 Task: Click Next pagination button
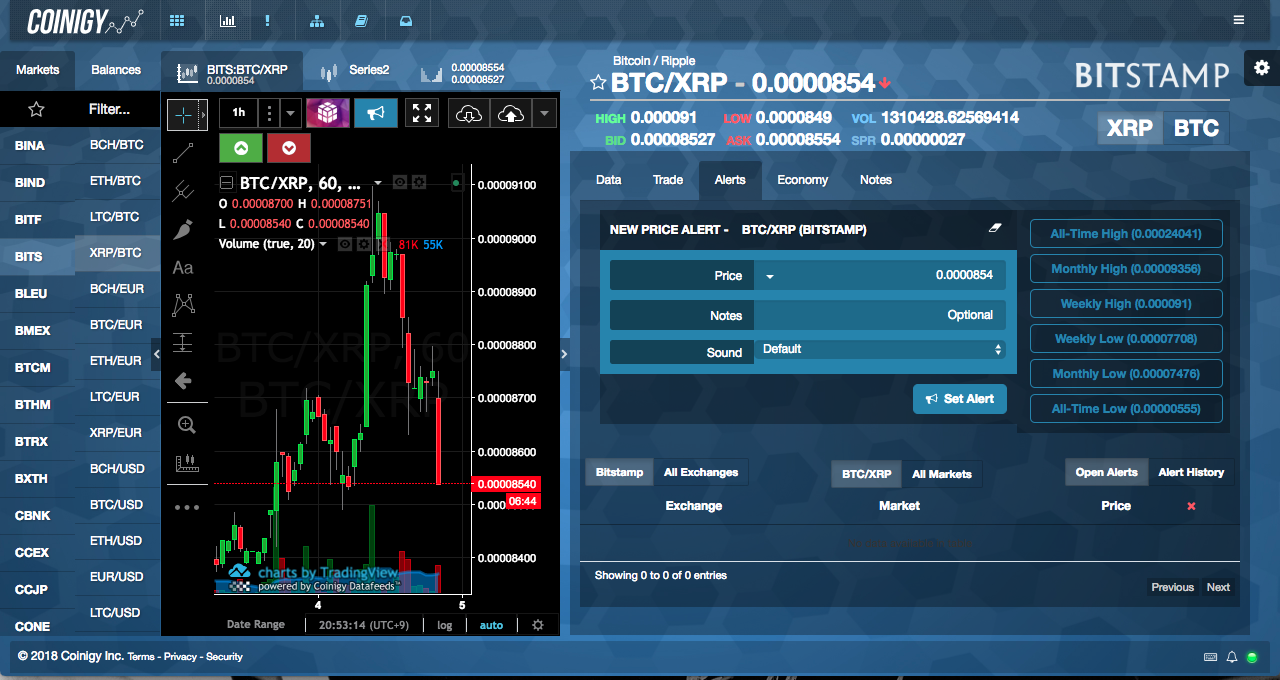pos(1218,587)
